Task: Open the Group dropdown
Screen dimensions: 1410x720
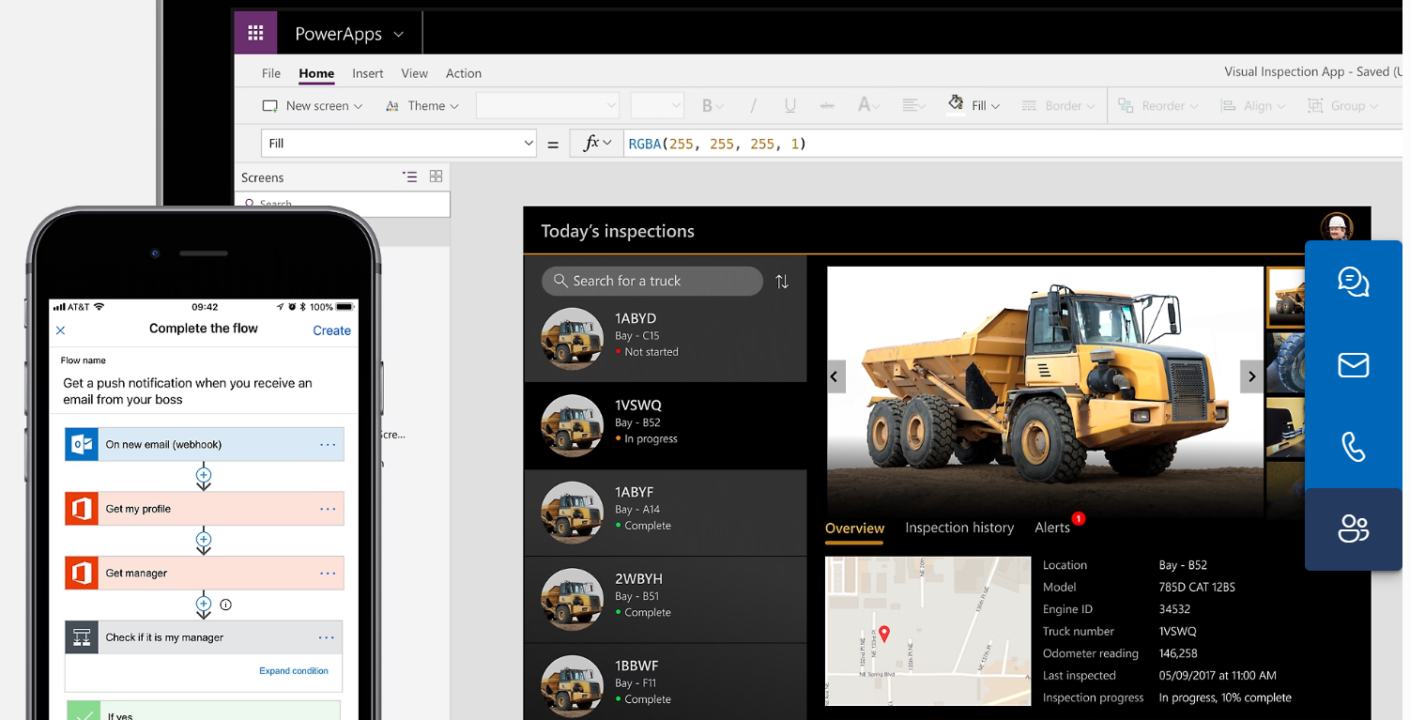Action: coord(1342,105)
